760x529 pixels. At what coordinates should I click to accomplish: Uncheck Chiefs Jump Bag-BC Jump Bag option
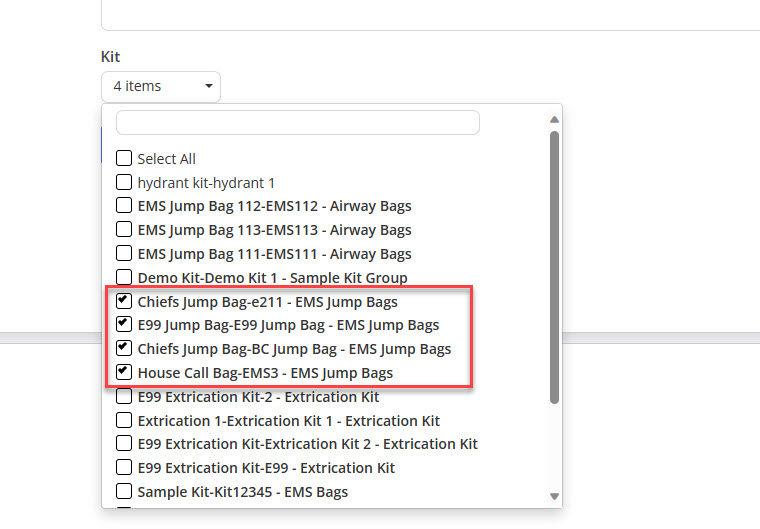124,348
